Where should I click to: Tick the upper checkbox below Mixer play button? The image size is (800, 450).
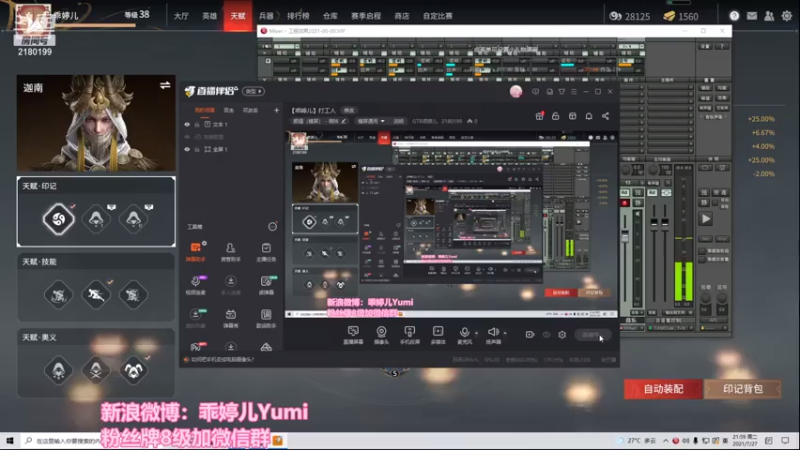[702, 251]
